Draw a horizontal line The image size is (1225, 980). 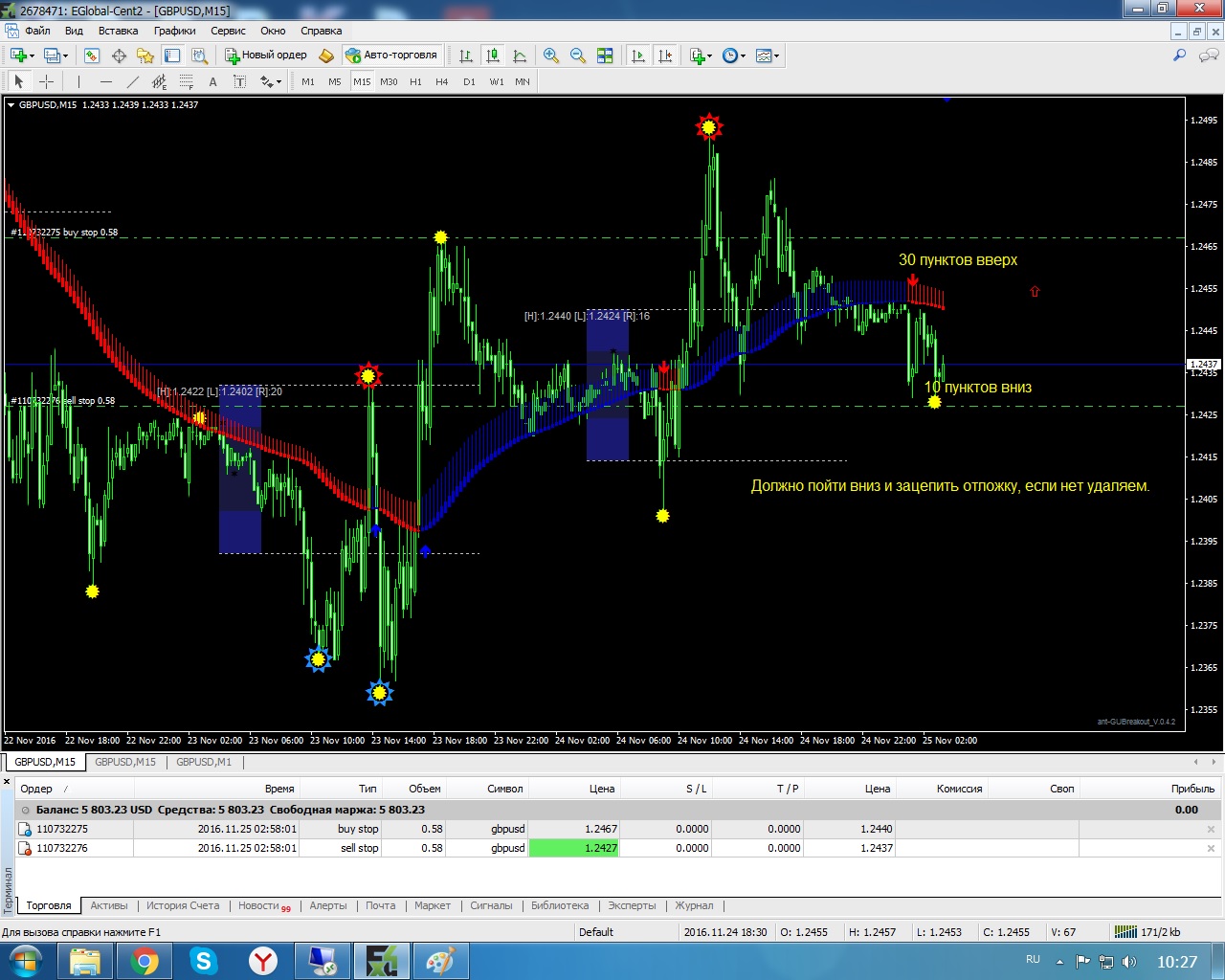click(105, 81)
